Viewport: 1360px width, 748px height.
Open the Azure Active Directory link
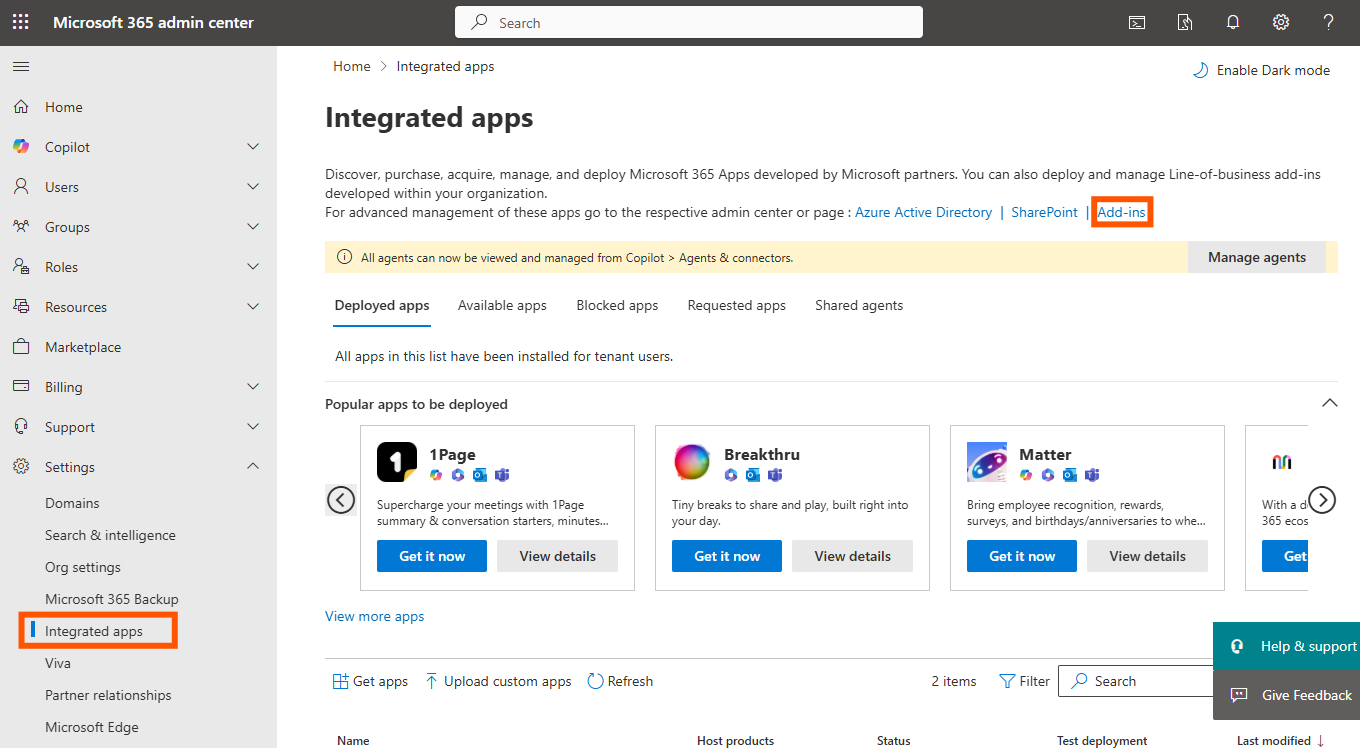923,212
